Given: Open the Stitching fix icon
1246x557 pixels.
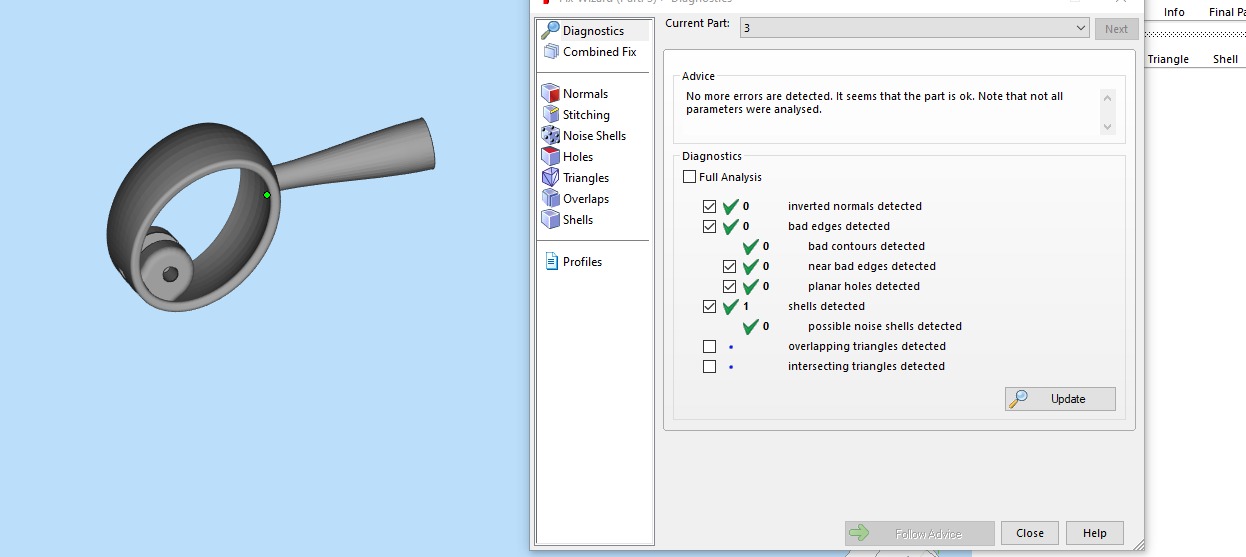Looking at the screenshot, I should pos(550,114).
